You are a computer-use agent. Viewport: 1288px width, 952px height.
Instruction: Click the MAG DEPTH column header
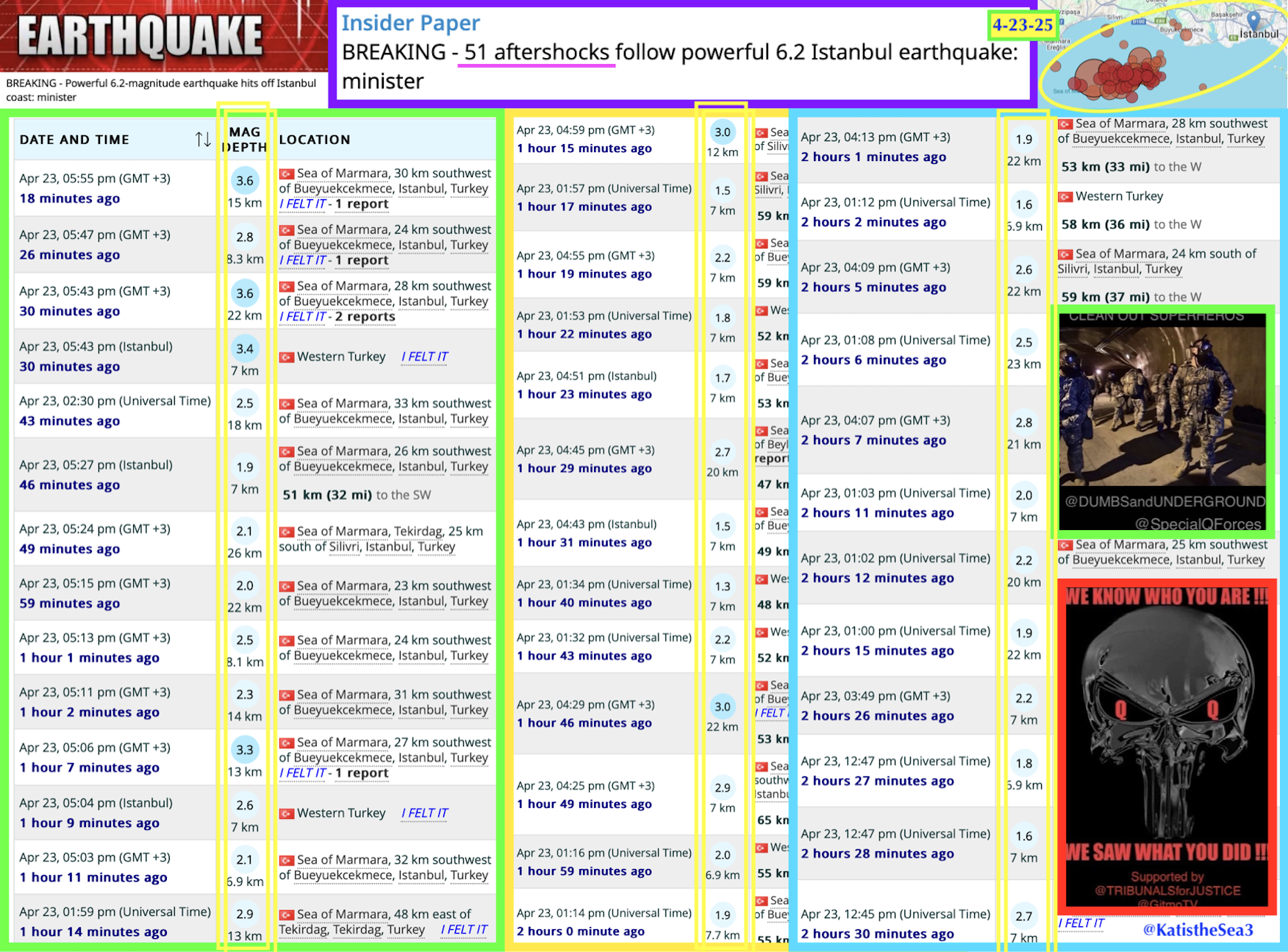[x=245, y=139]
